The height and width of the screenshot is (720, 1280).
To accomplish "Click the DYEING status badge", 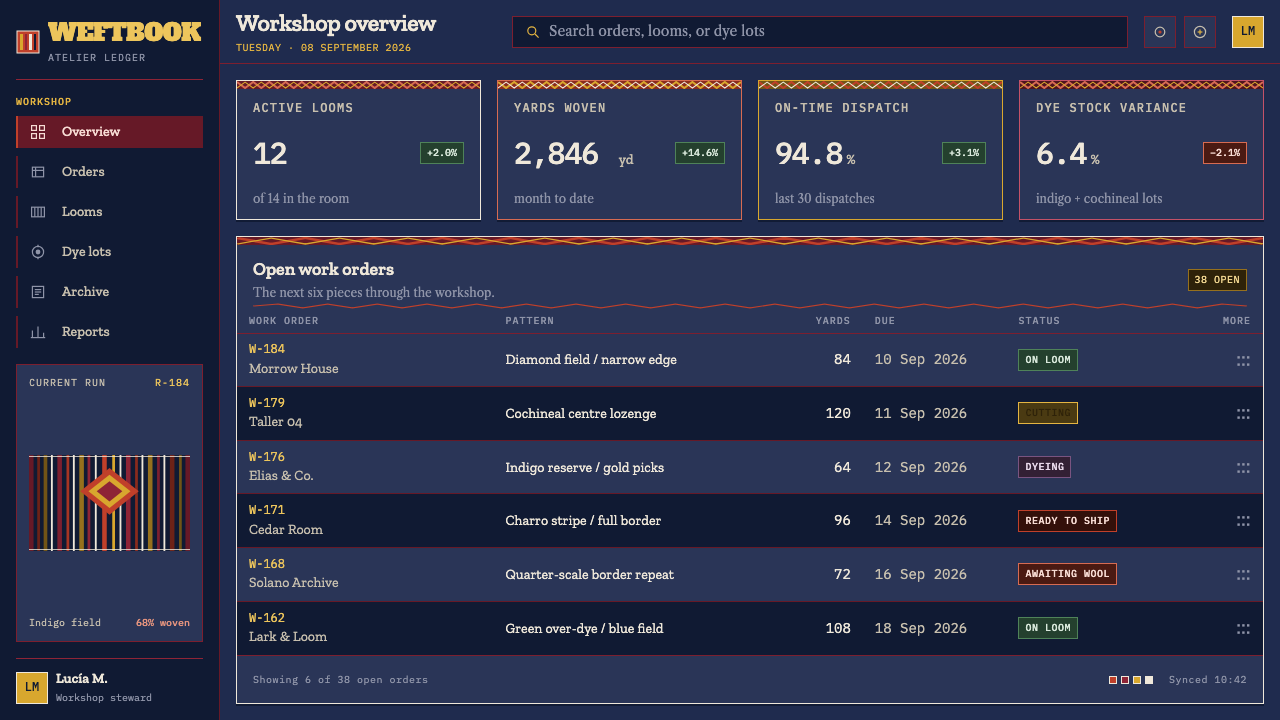I will 1044,467.
